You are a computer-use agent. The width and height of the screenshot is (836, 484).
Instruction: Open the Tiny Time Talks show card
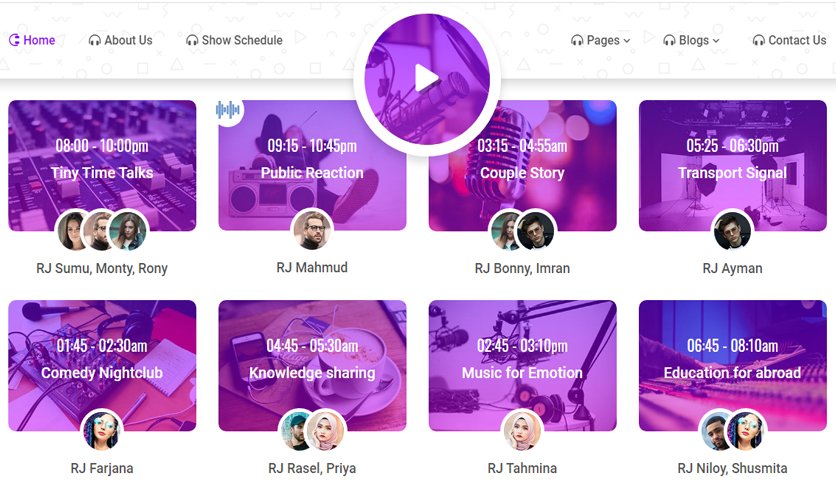click(102, 166)
